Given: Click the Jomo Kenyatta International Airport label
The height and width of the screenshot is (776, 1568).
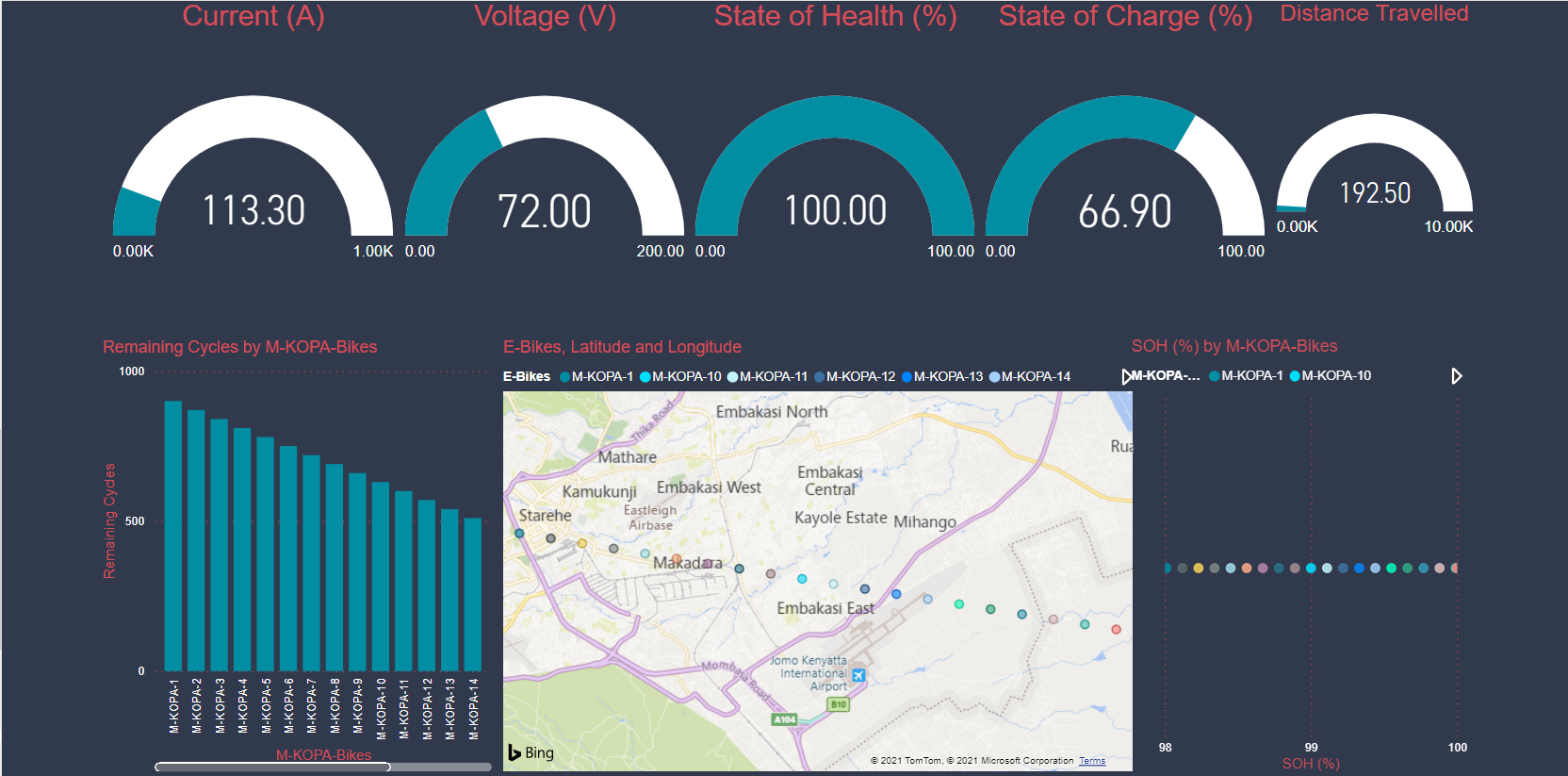Looking at the screenshot, I should click(x=808, y=673).
